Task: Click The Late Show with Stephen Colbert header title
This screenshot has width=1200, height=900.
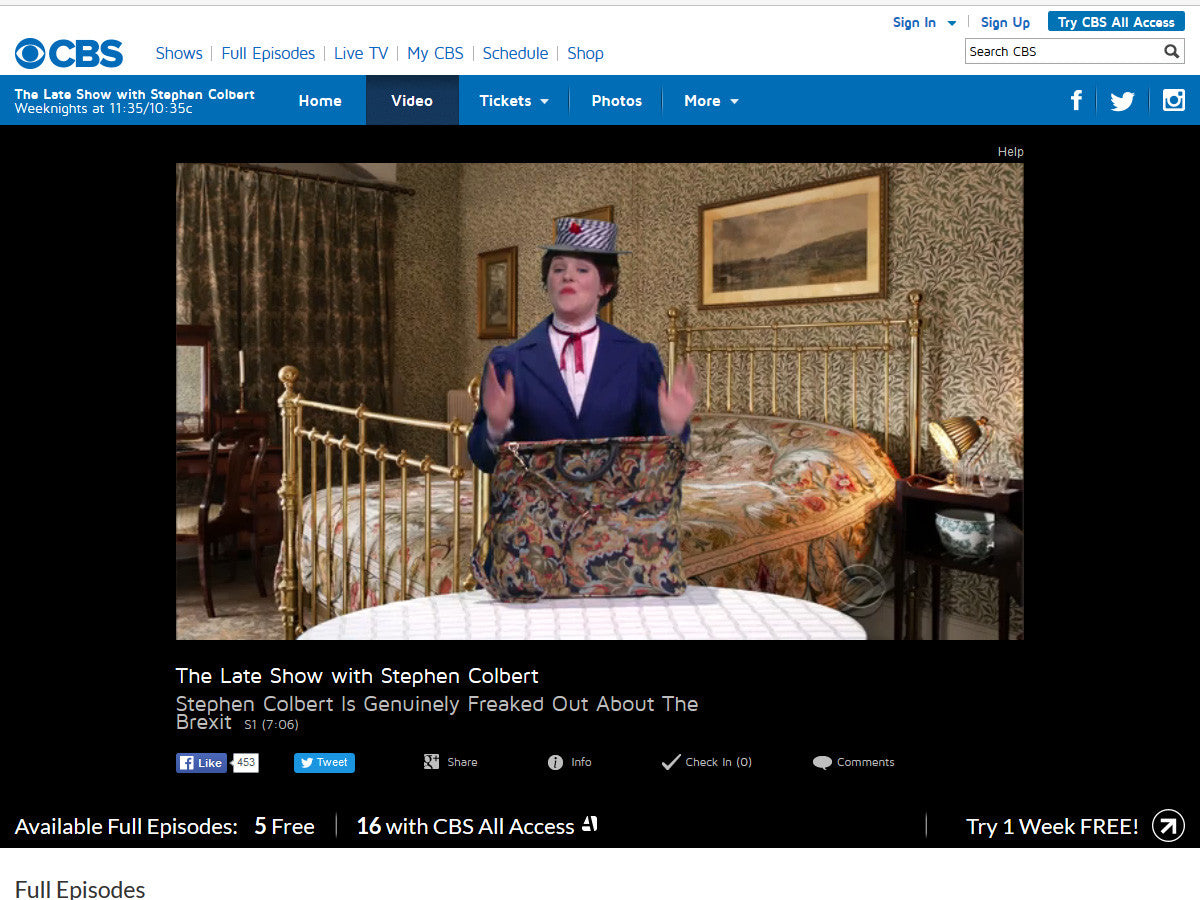Action: click(134, 94)
